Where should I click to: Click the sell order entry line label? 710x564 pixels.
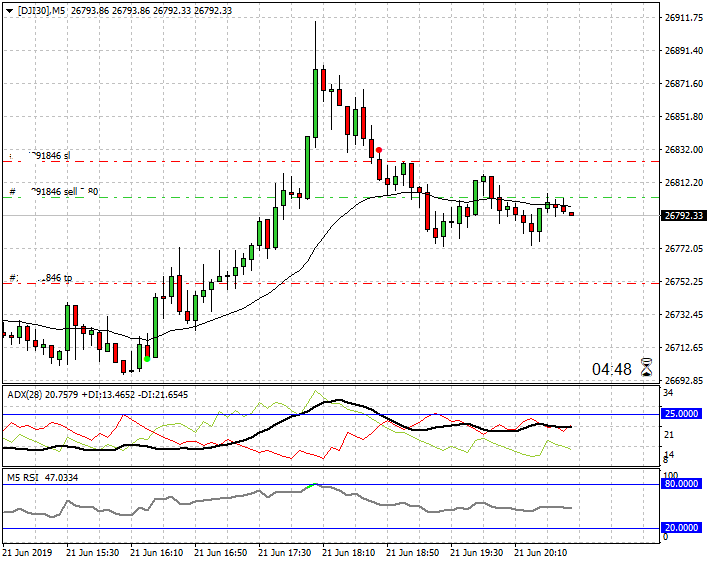tap(53, 192)
